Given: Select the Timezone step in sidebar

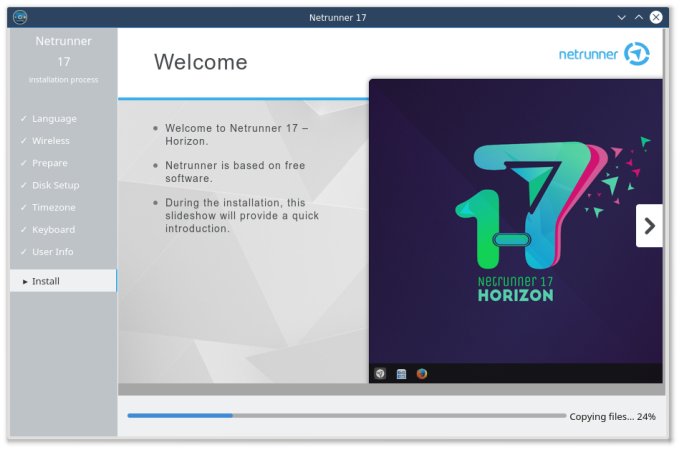Looking at the screenshot, I should click(x=54, y=207).
